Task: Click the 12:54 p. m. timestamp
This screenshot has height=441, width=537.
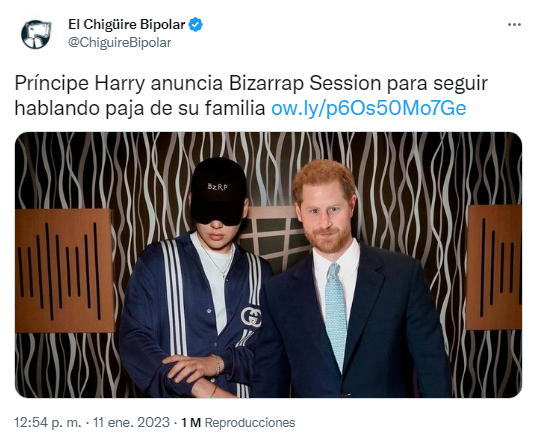Action: click(48, 422)
